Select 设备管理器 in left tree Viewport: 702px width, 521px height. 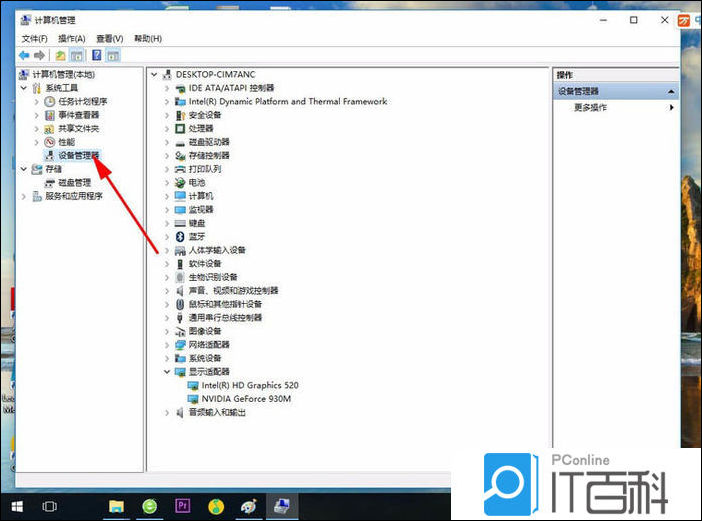[79, 156]
